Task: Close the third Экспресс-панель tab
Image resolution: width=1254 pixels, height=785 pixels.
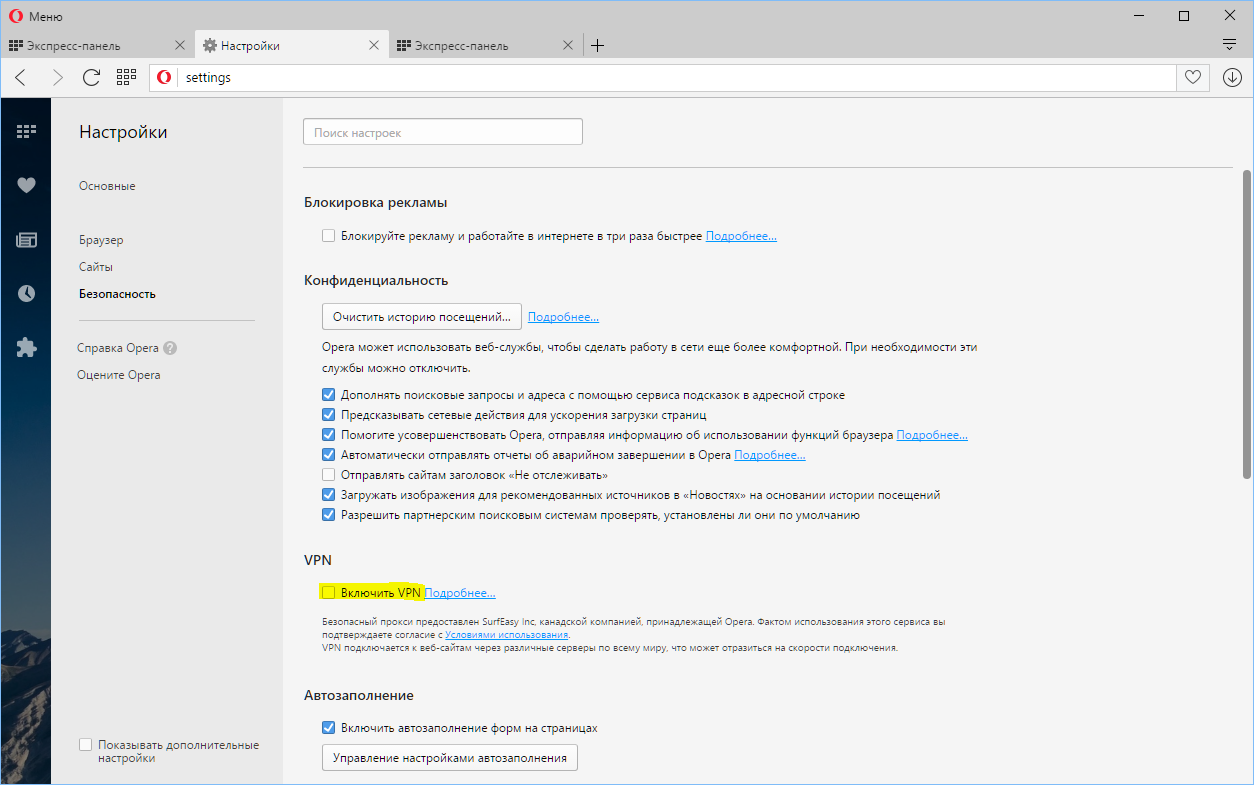Action: pyautogui.click(x=568, y=45)
